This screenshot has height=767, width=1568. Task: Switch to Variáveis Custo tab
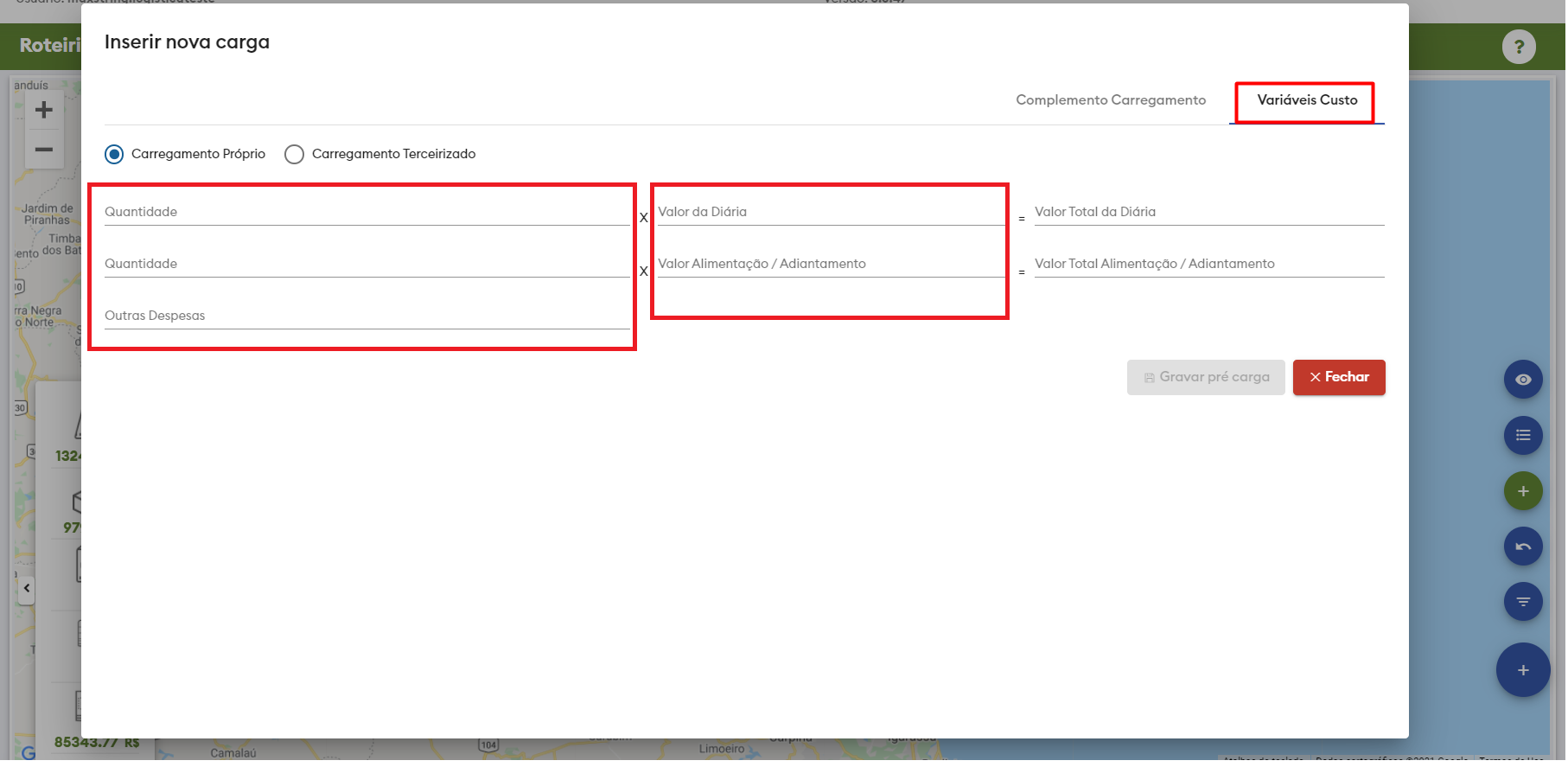click(x=1307, y=100)
